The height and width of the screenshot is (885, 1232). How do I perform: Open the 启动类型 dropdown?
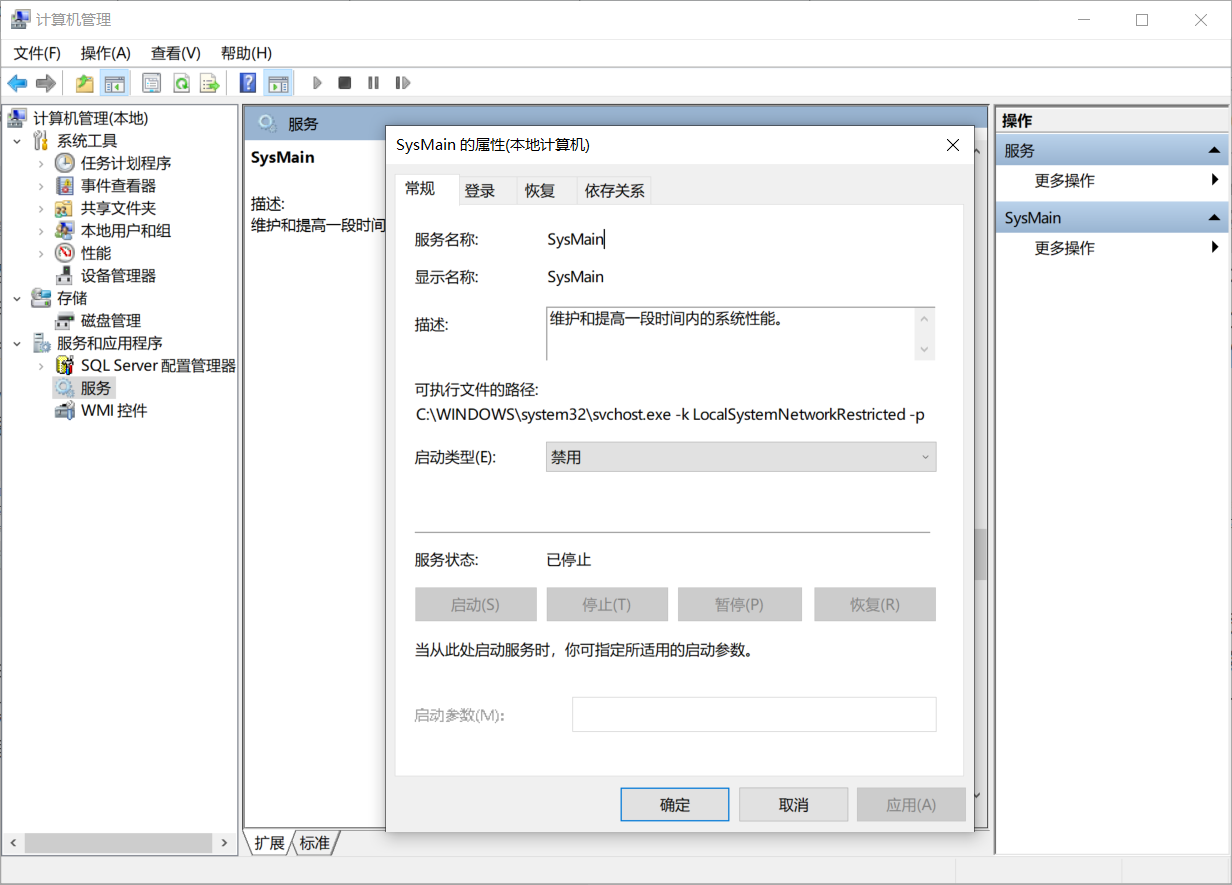click(x=741, y=458)
